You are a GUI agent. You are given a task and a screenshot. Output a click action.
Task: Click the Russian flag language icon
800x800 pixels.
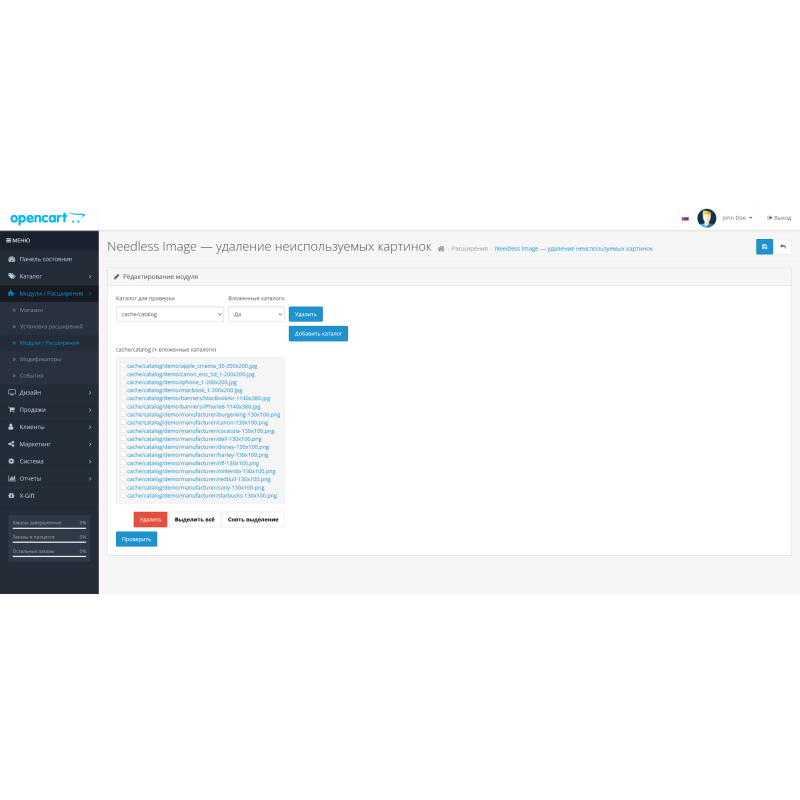[685, 218]
